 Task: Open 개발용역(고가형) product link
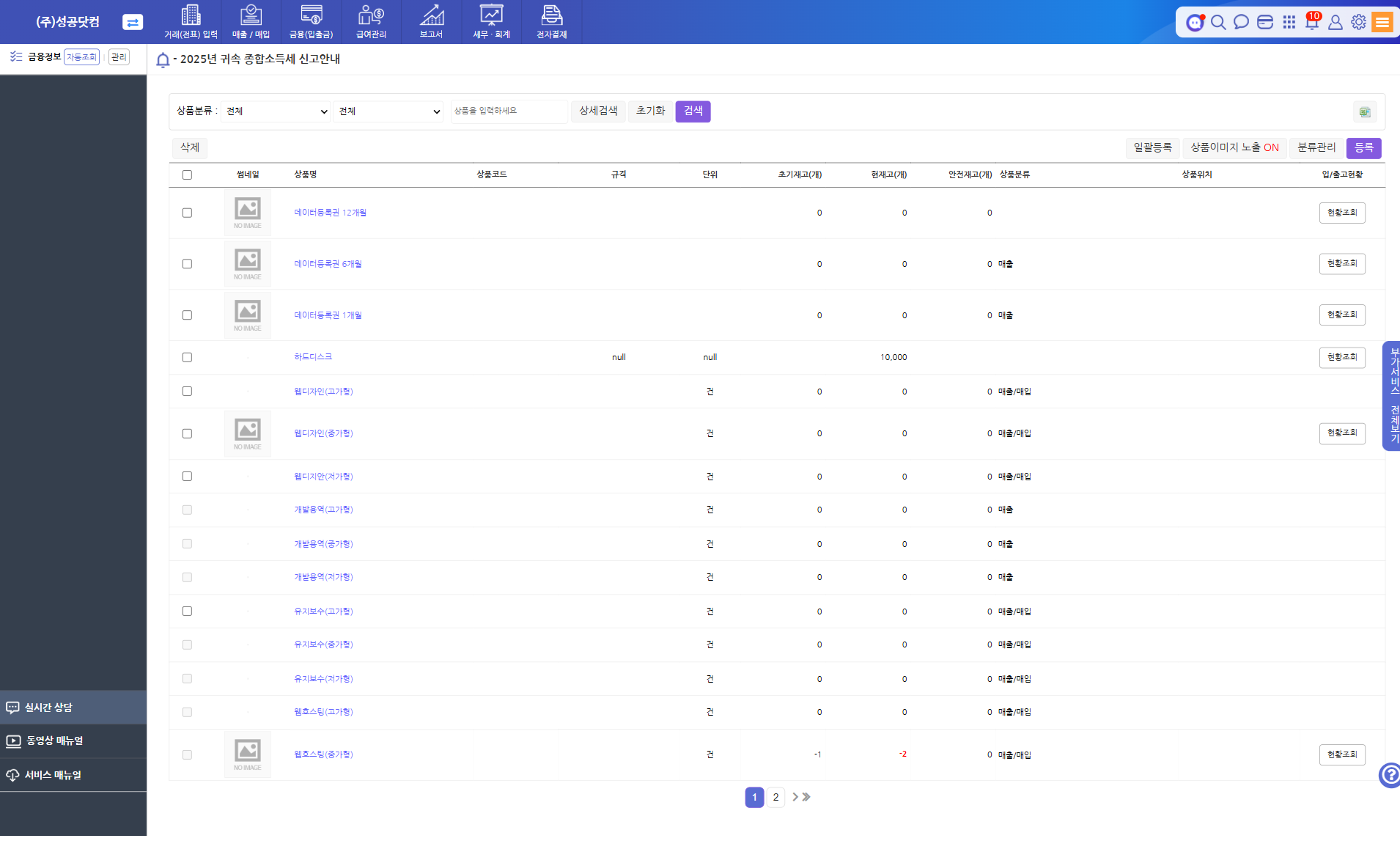[323, 510]
